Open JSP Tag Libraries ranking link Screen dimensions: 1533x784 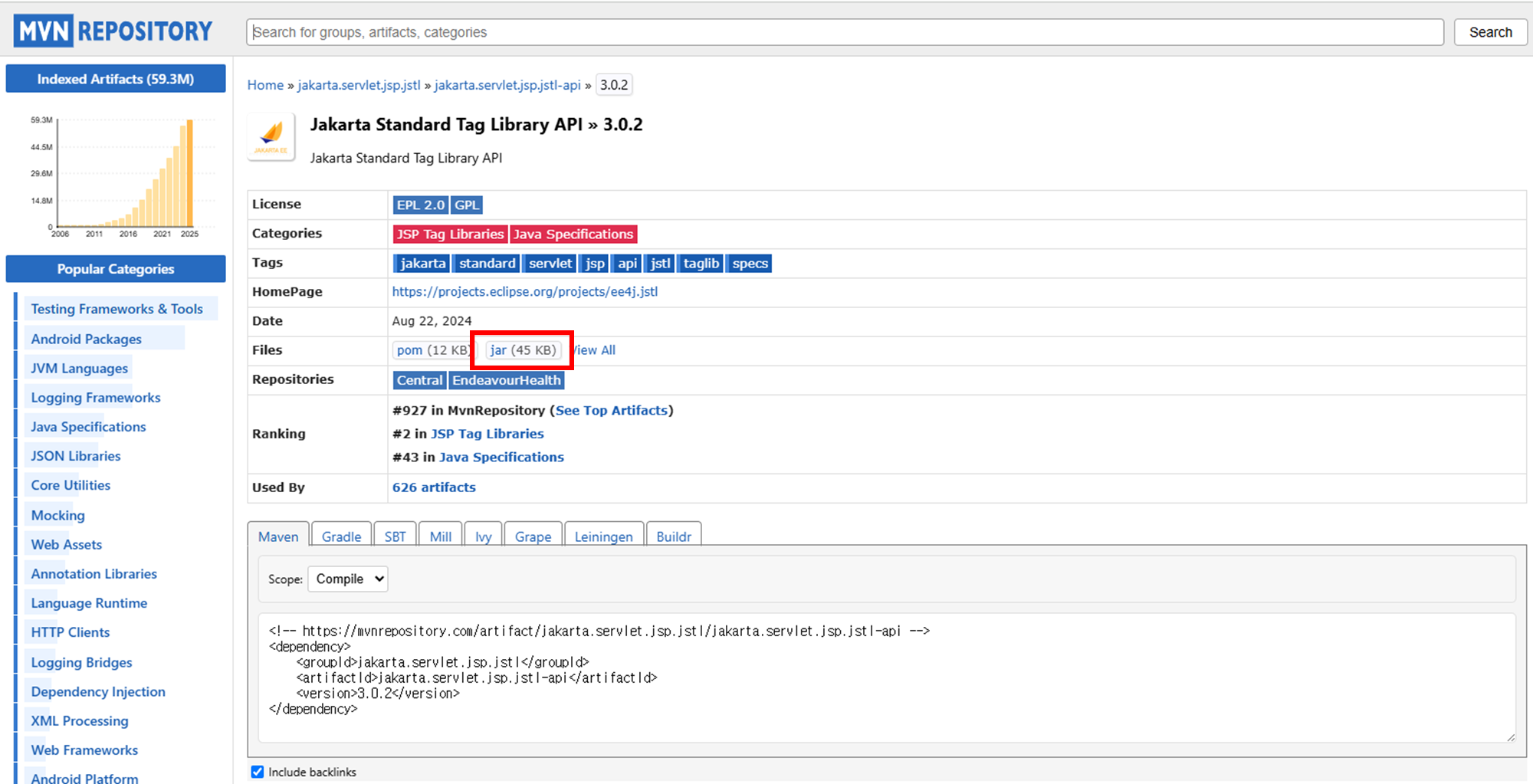pyautogui.click(x=487, y=434)
